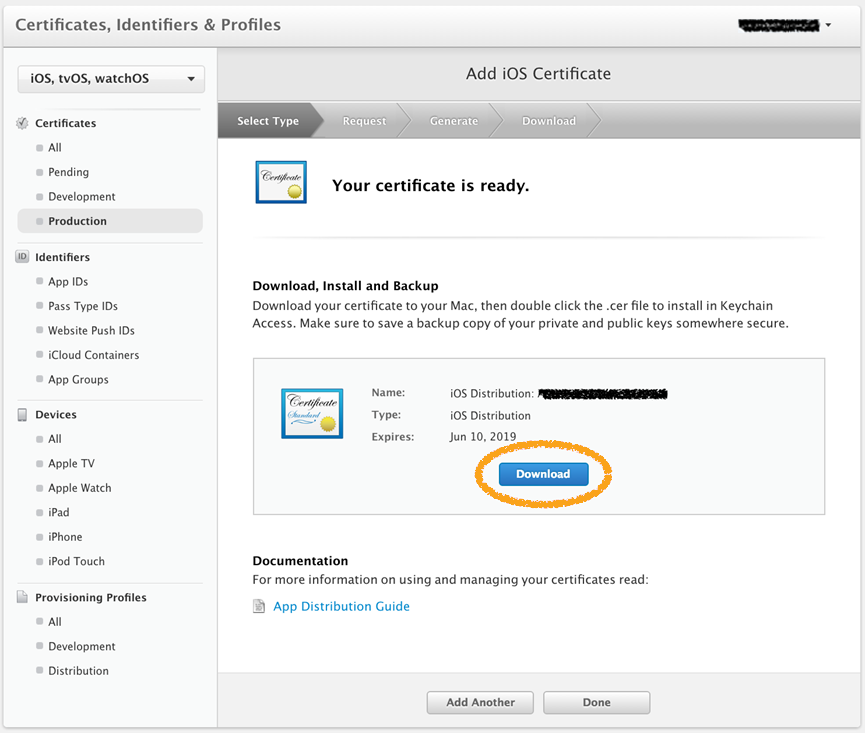The image size is (865, 733).
Task: Select the Download step in progress bar
Action: point(549,121)
